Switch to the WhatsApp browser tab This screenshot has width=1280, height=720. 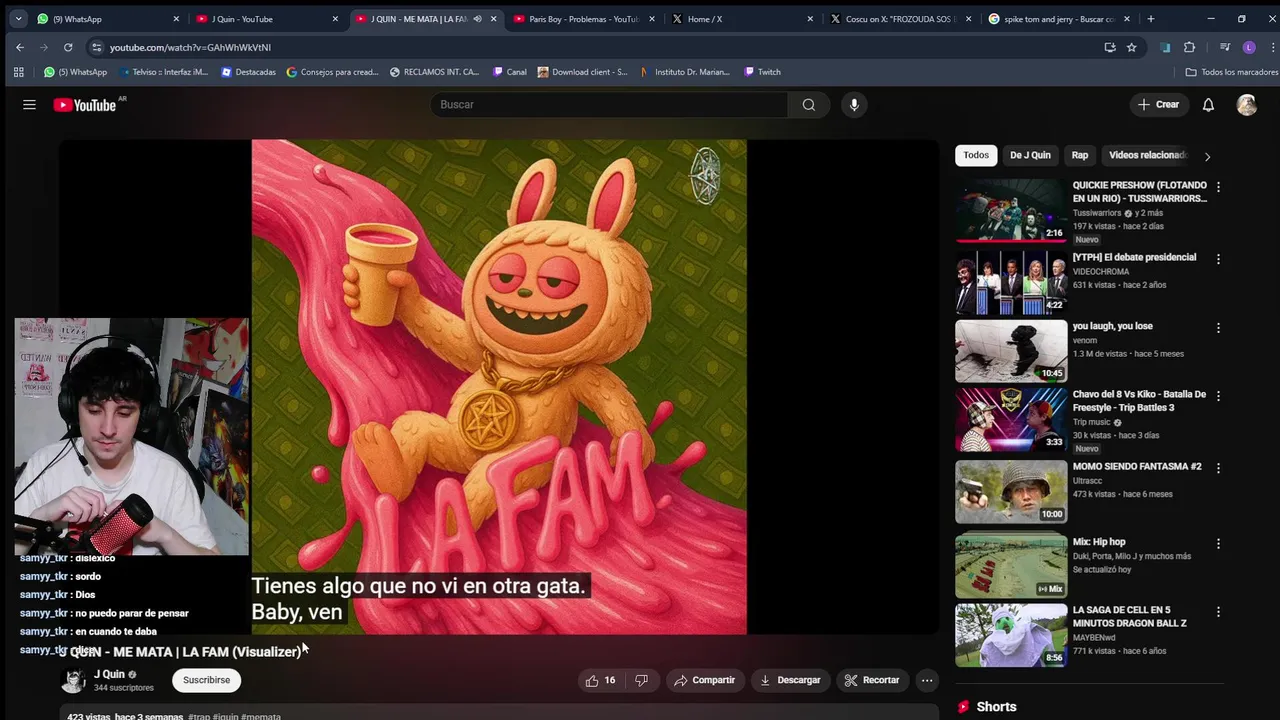(108, 19)
